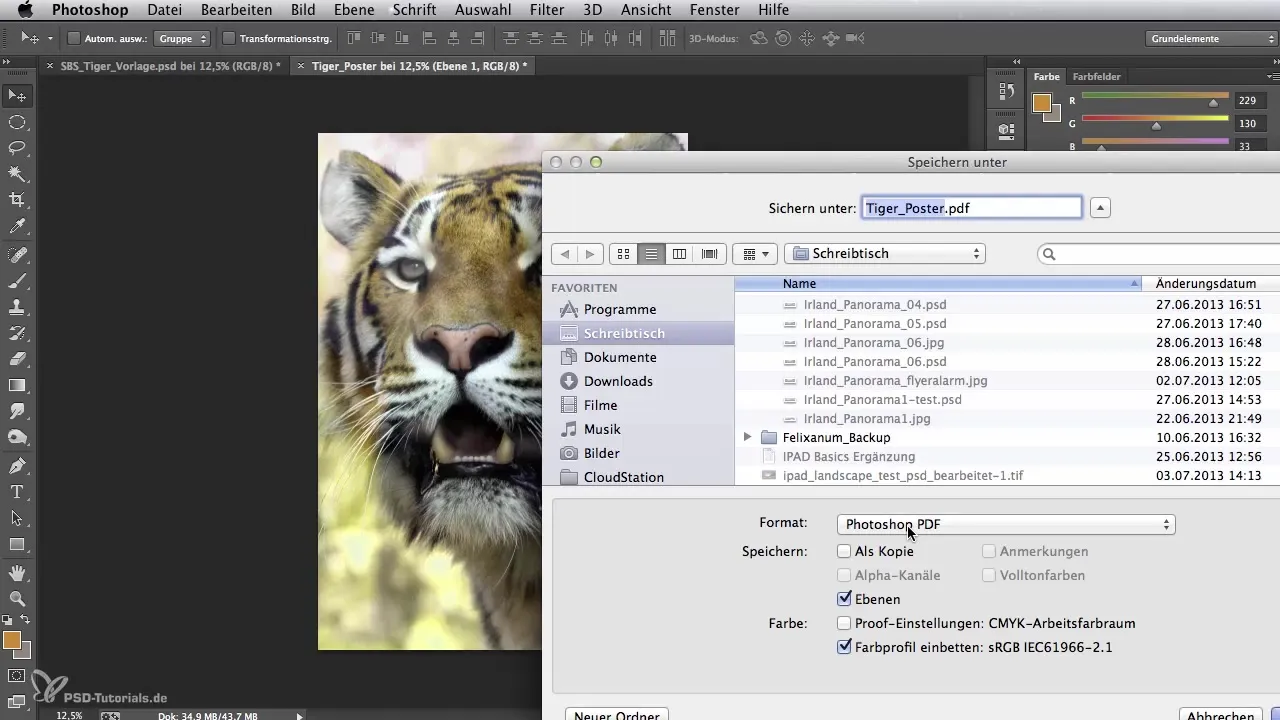Switch save dialog to Cover Flow view
The width and height of the screenshot is (1280, 720).
click(x=709, y=254)
